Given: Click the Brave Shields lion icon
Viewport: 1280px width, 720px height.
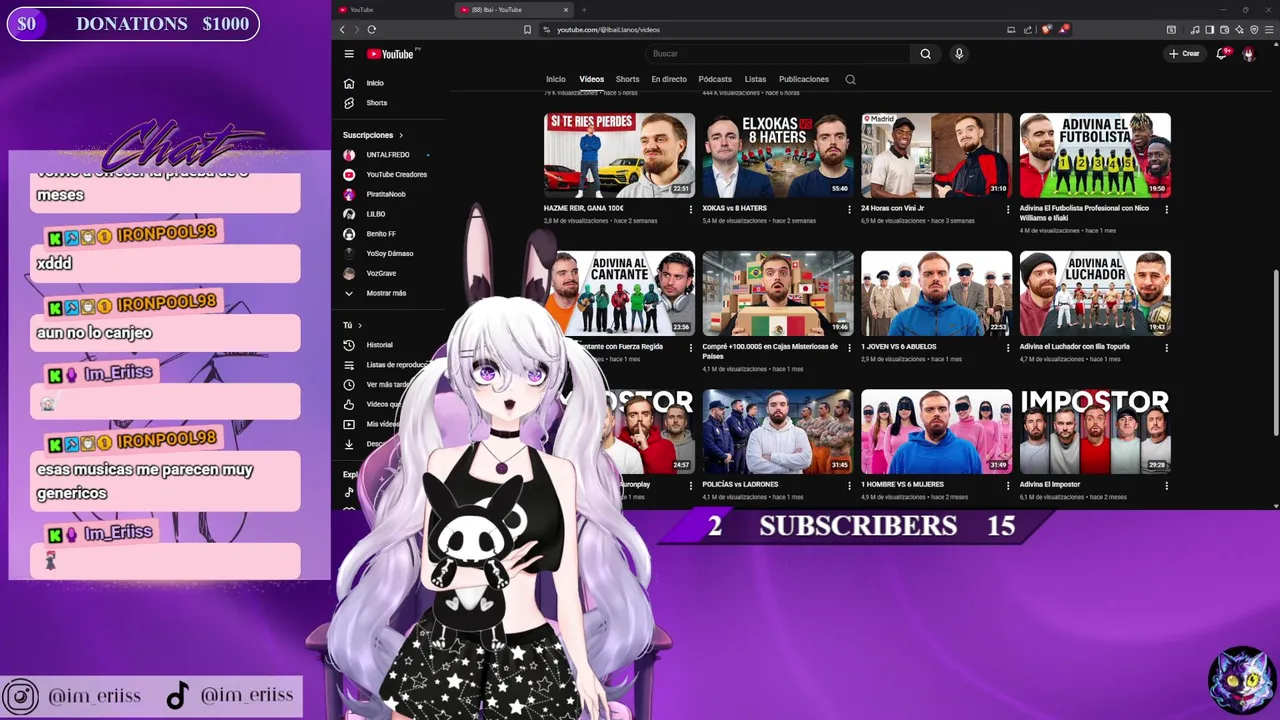Looking at the screenshot, I should coord(1046,30).
